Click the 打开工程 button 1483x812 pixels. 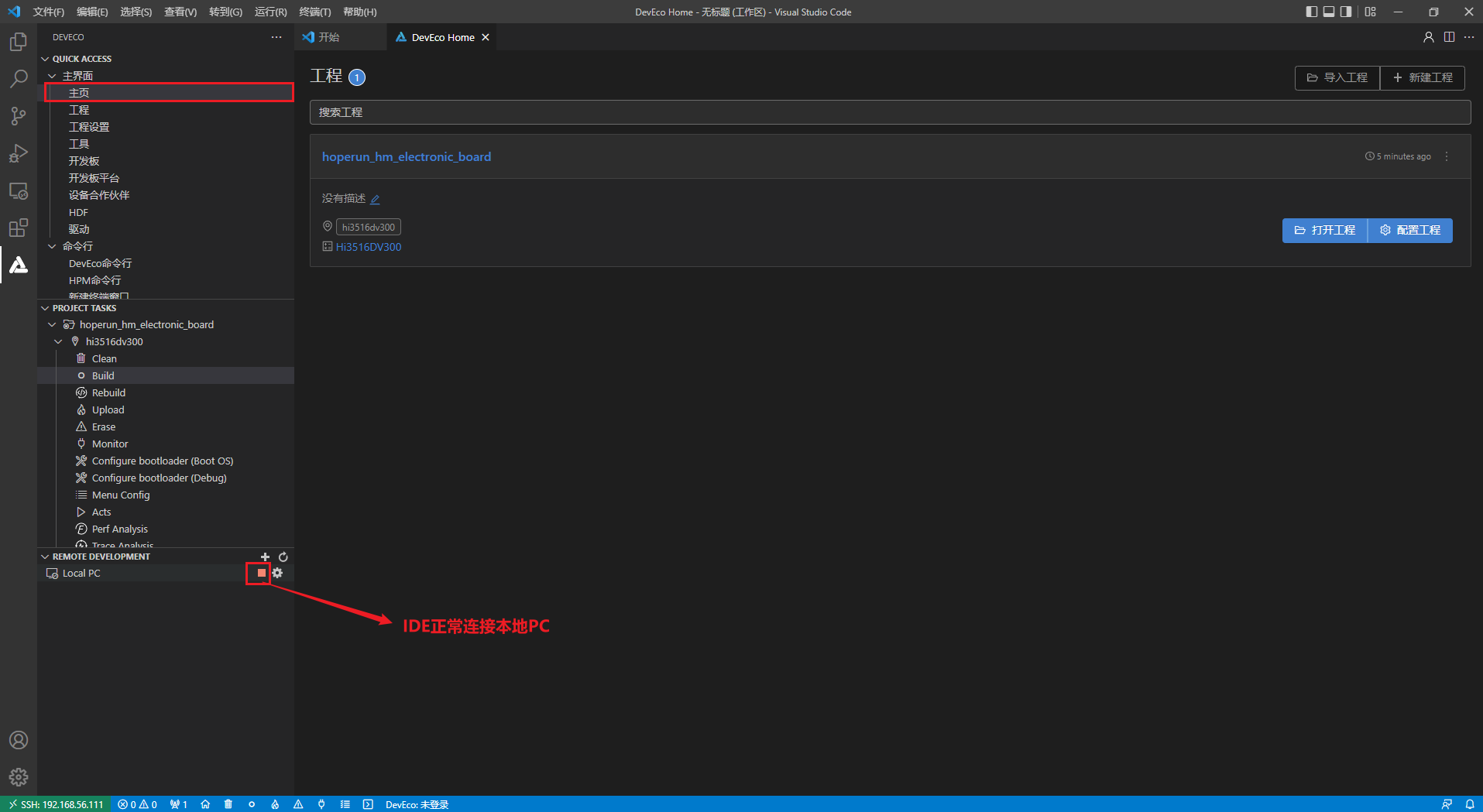click(1325, 230)
